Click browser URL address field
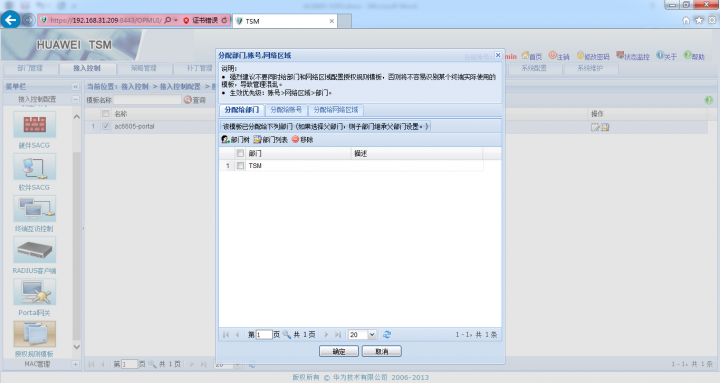Image resolution: width=721 pixels, height=384 pixels. tap(106, 20)
